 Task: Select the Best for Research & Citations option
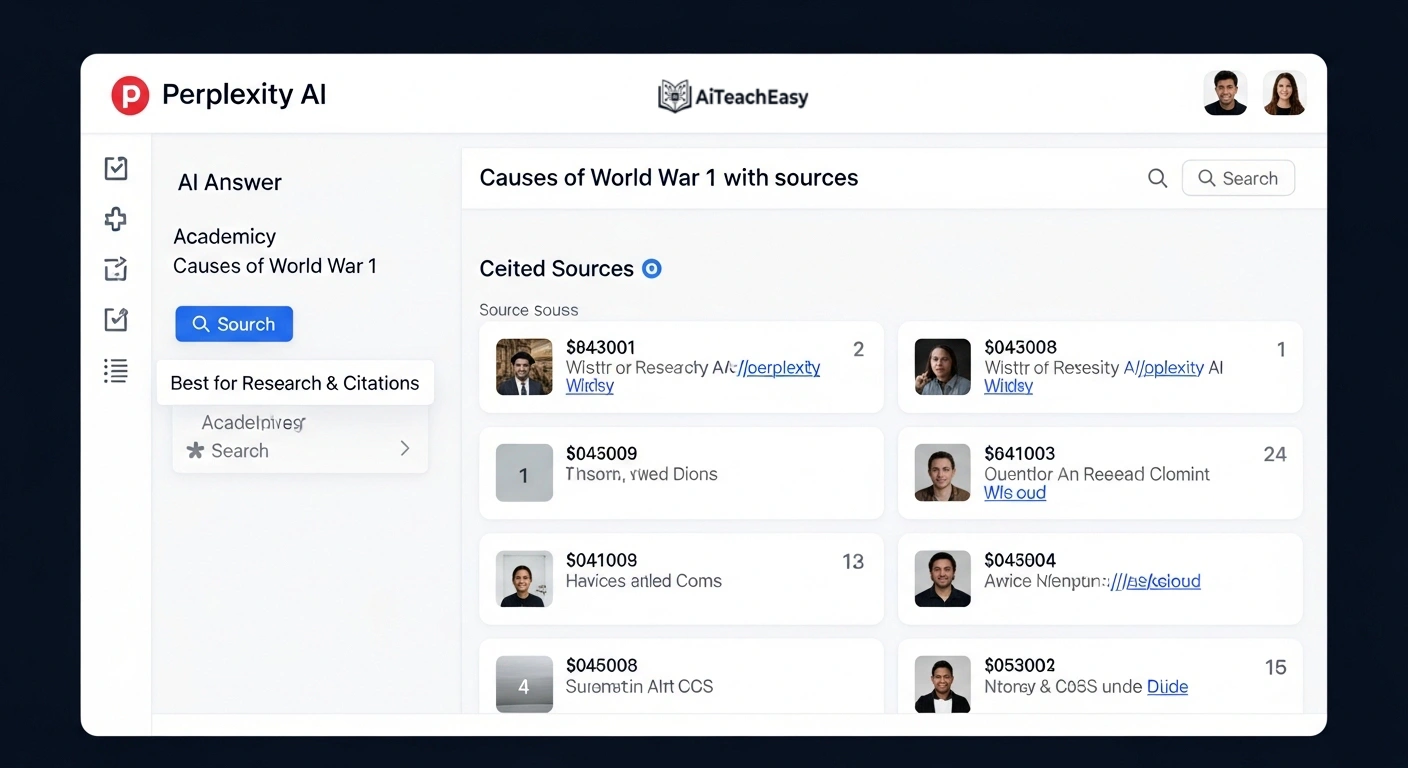(295, 383)
